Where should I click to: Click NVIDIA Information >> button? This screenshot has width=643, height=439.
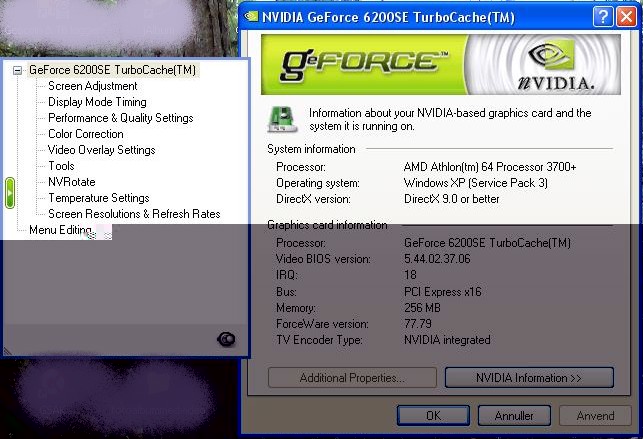[529, 378]
